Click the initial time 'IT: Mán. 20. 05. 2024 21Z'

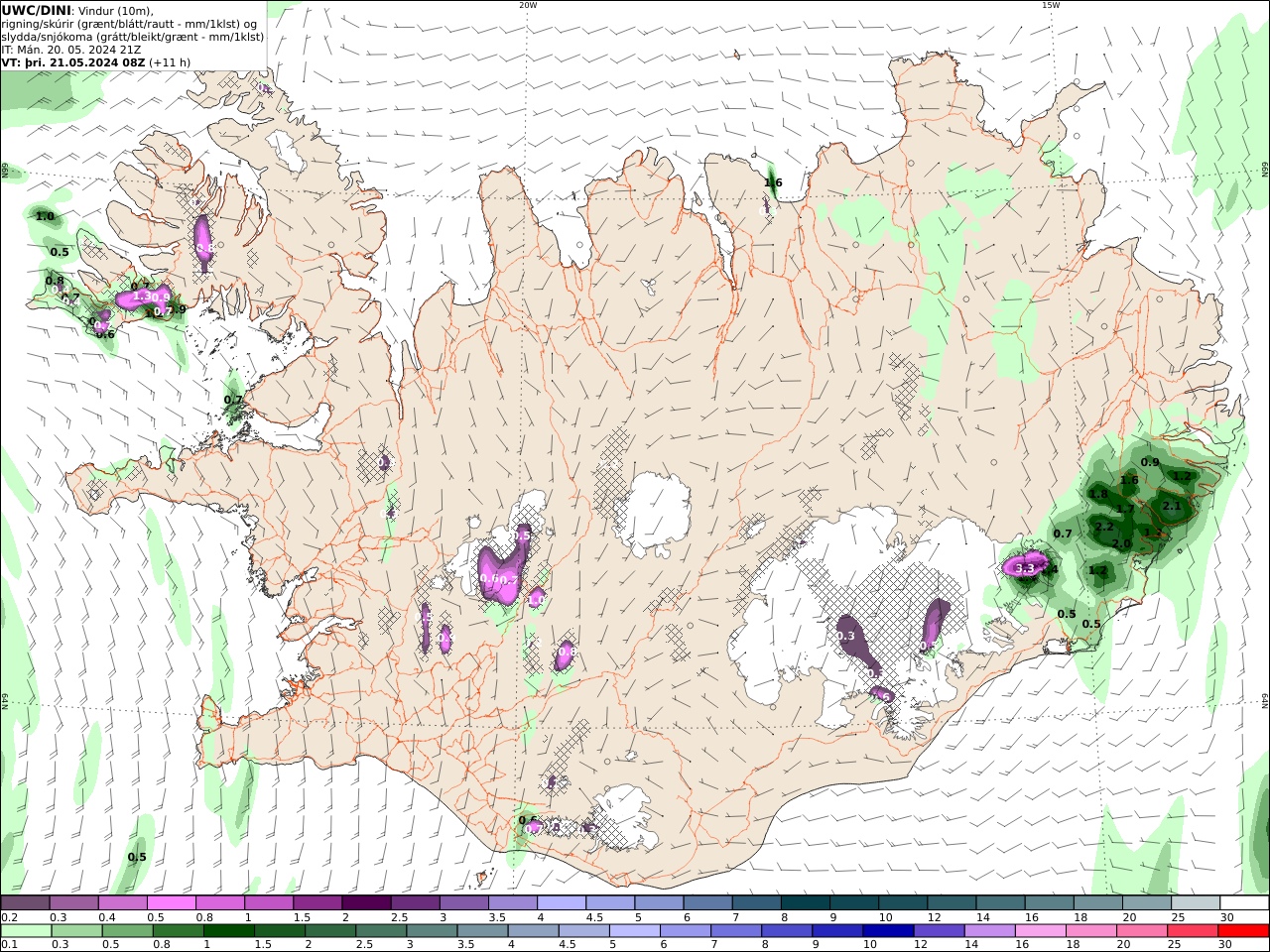(71, 50)
